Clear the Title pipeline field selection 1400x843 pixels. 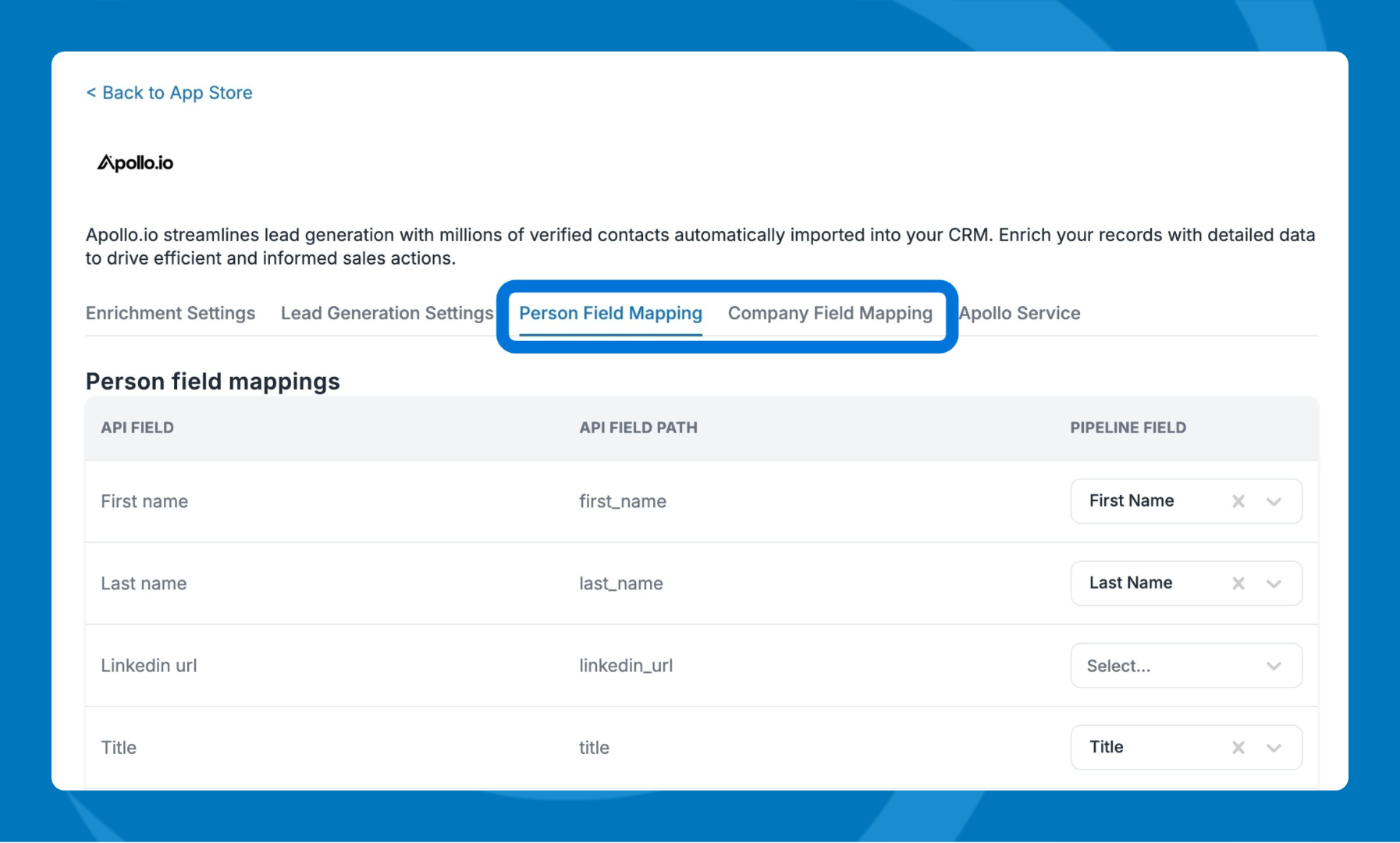(x=1238, y=747)
